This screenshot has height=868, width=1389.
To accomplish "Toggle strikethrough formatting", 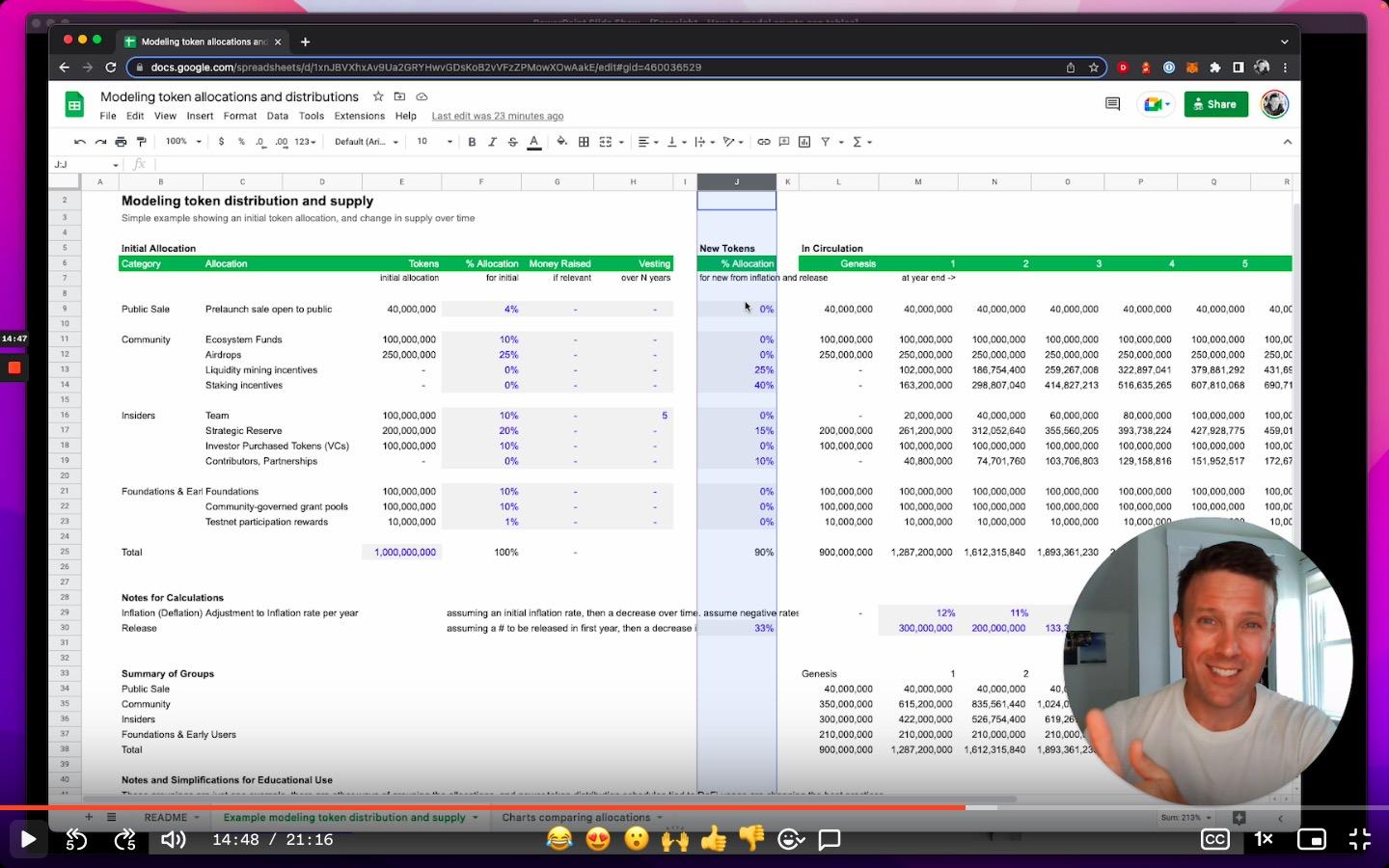I will (512, 142).
